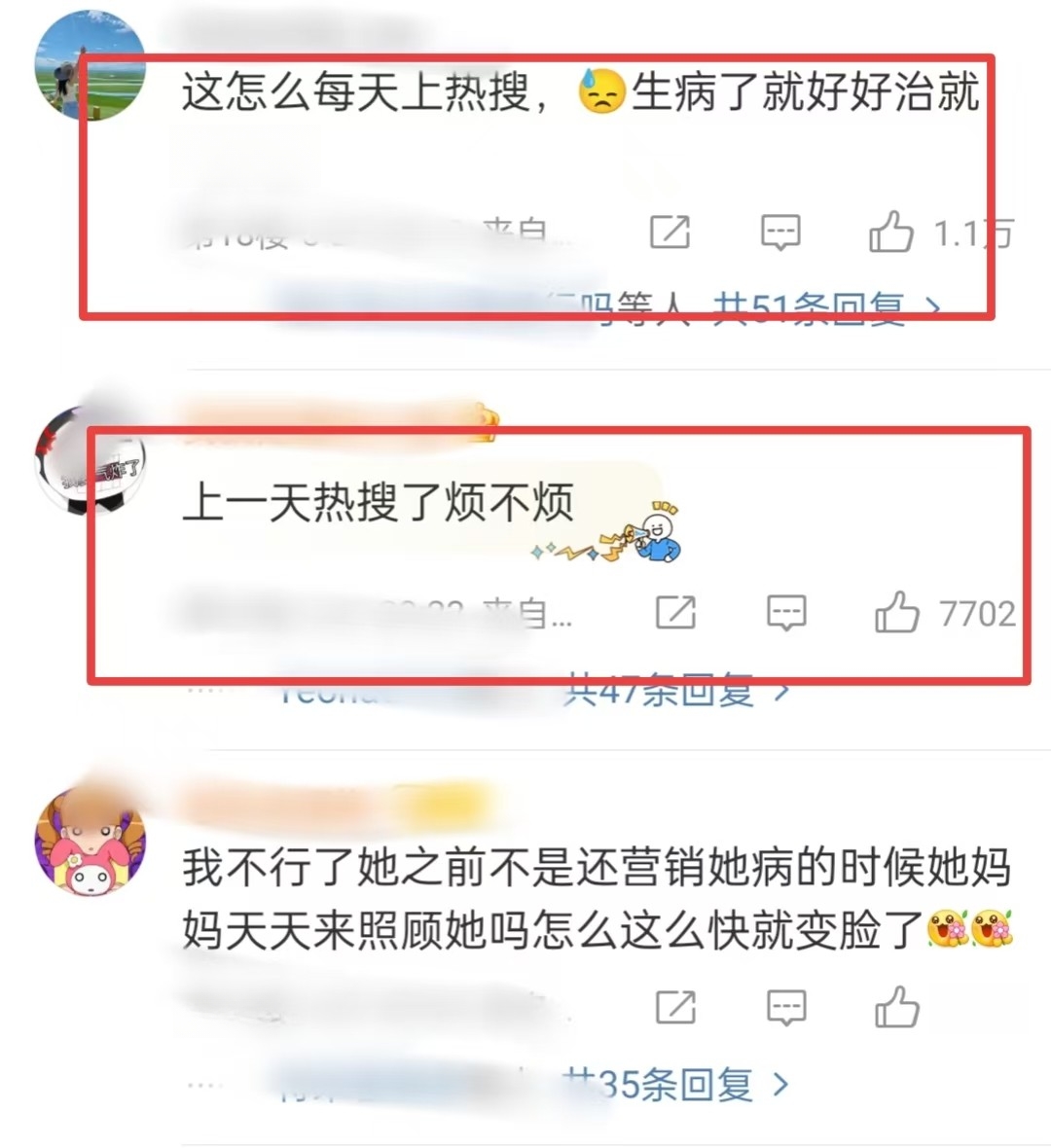This screenshot has width=1051, height=1148.
Task: Share the 上一天热搜了烦不烦 comment
Action: point(675,612)
